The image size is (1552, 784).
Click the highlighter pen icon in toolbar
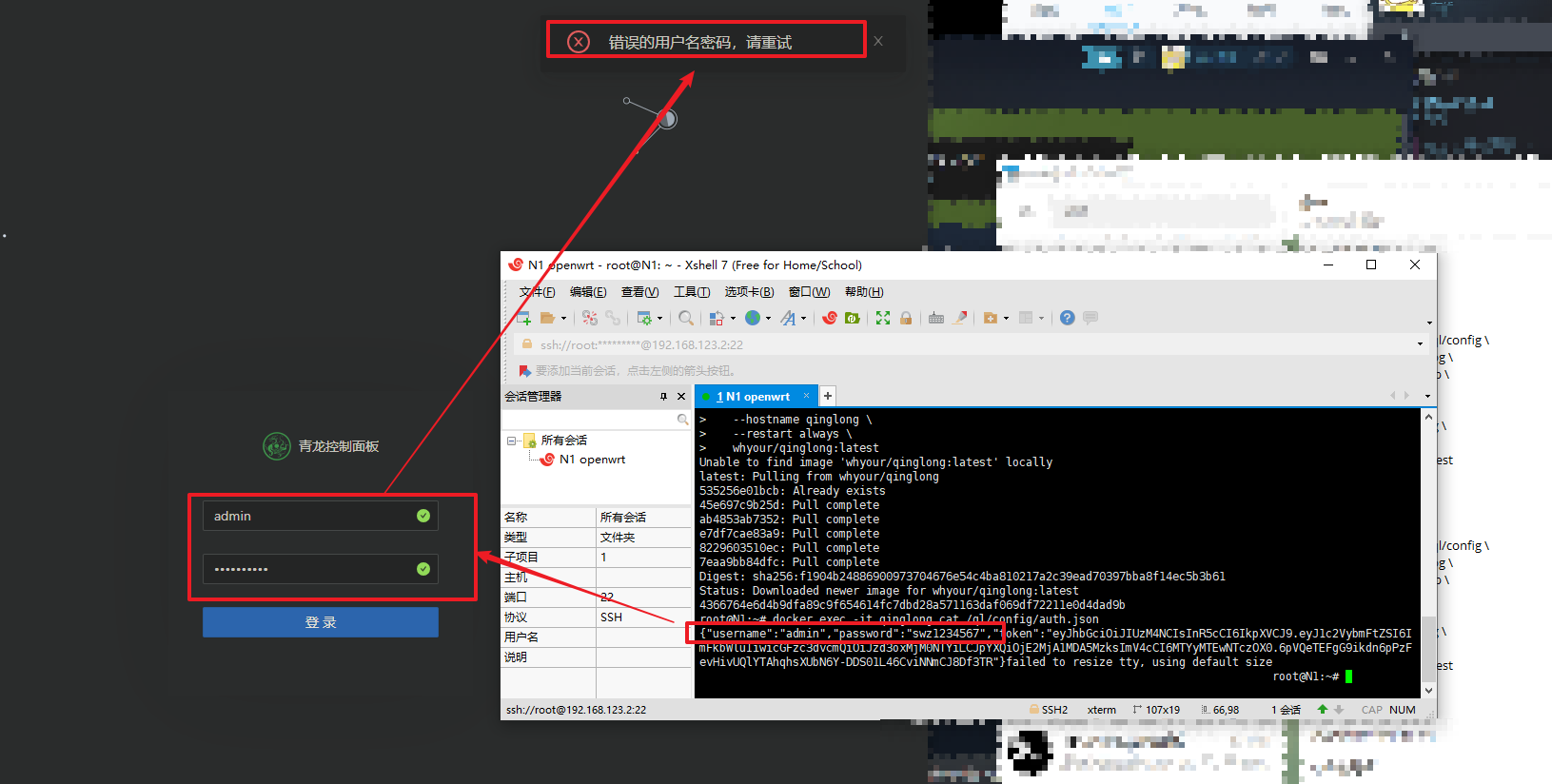(960, 318)
